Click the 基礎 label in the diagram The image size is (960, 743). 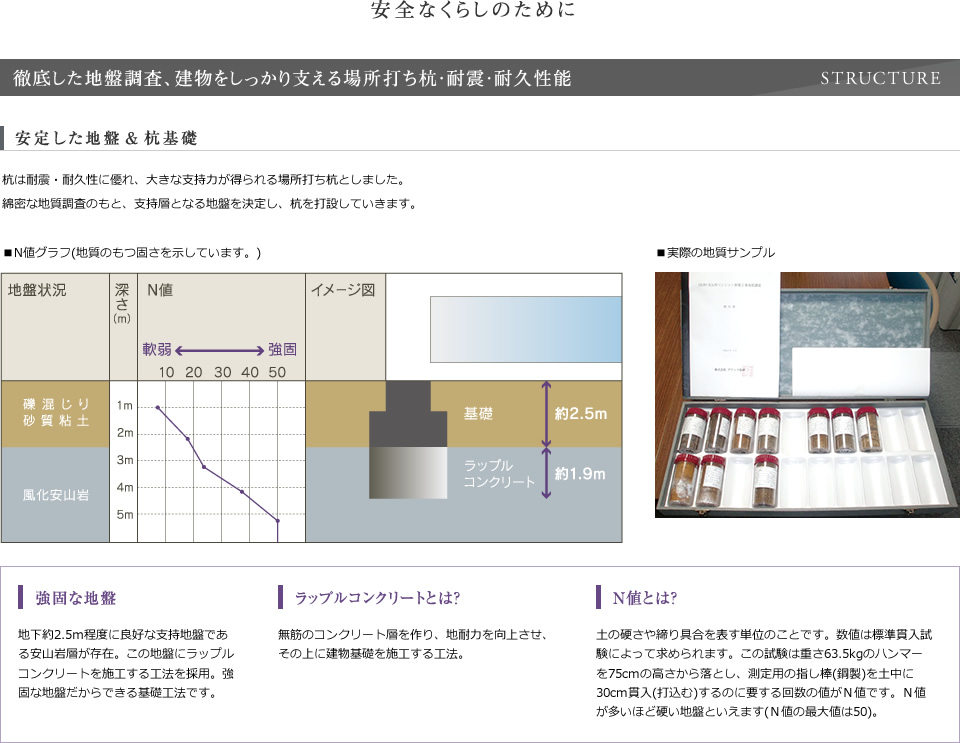[478, 413]
